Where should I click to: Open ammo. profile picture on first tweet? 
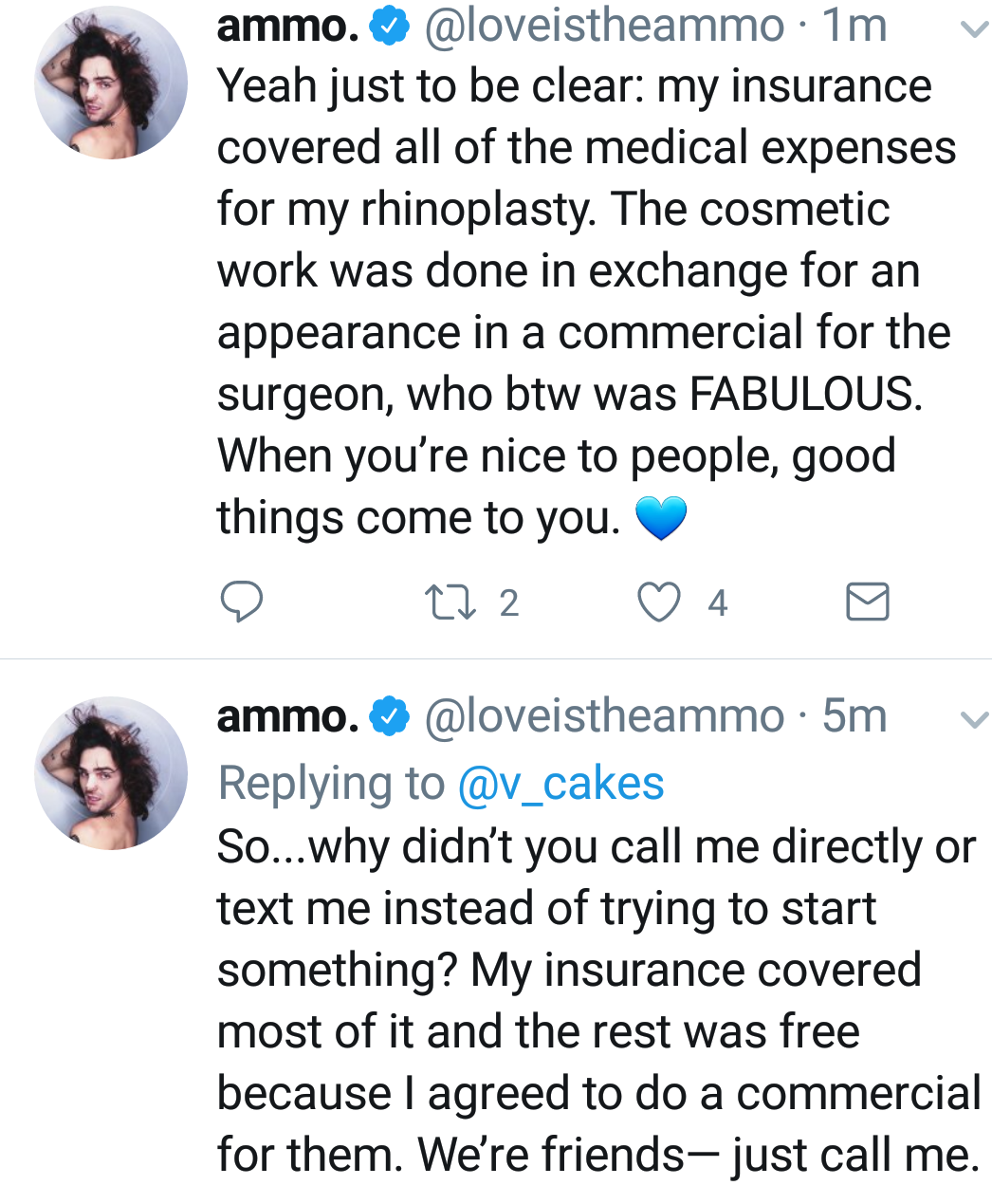pos(111,83)
